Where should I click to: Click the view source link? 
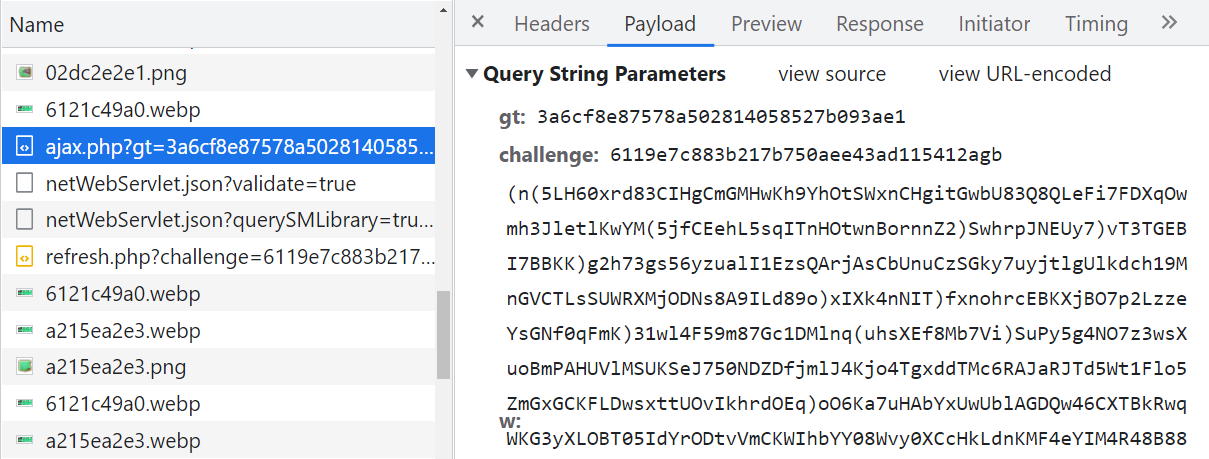tap(832, 74)
